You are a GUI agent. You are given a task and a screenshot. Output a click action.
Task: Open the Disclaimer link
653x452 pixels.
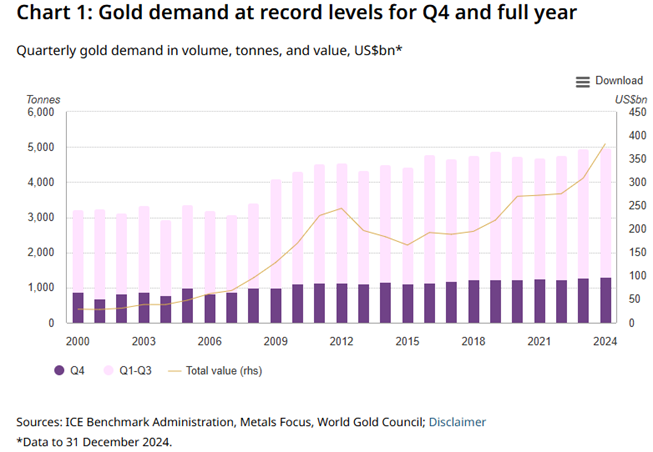point(457,422)
